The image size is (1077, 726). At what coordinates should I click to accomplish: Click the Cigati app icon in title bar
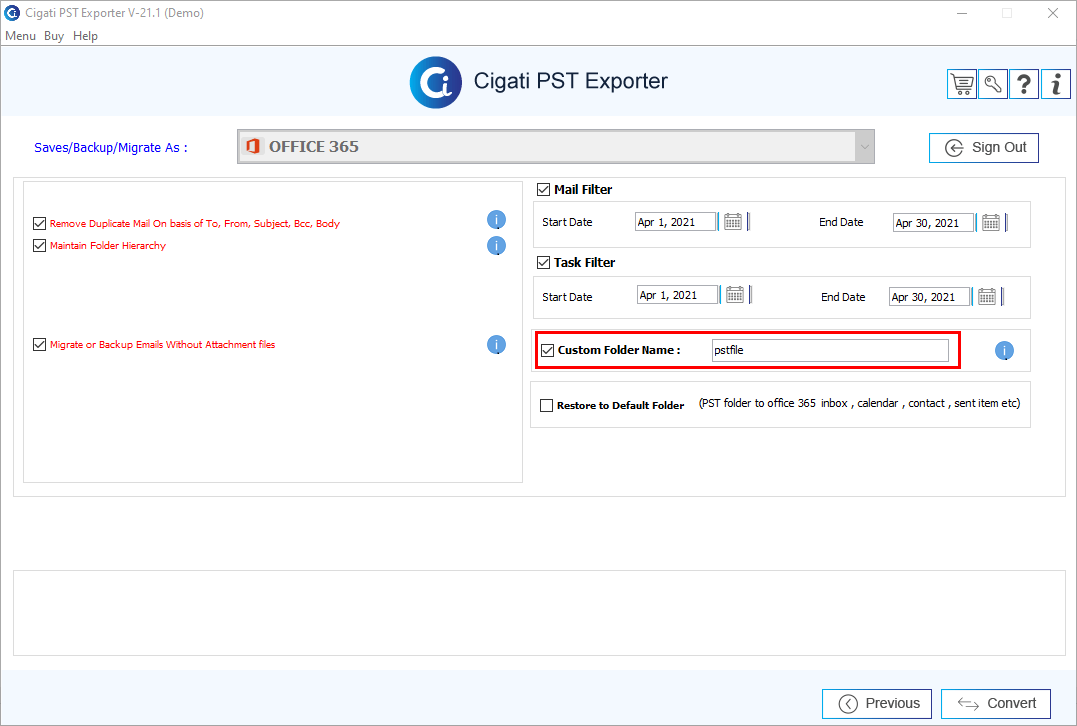tap(12, 12)
